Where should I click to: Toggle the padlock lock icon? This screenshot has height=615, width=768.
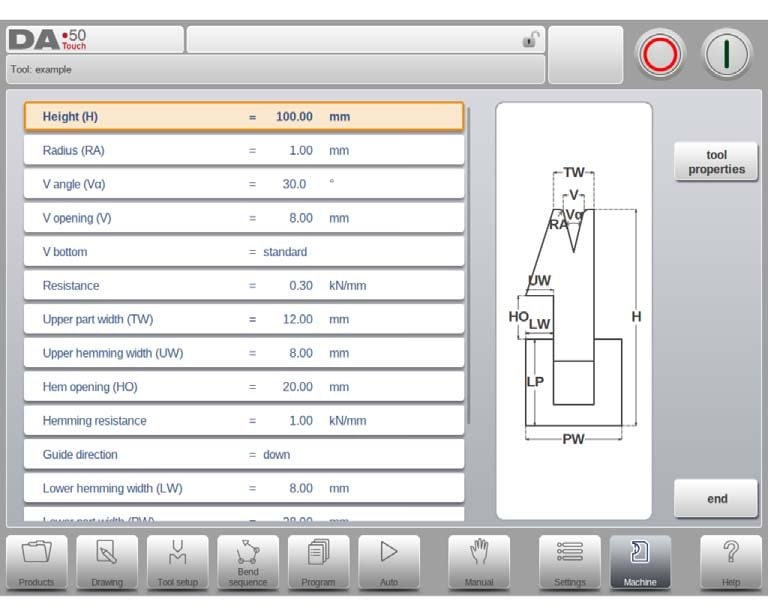click(531, 39)
